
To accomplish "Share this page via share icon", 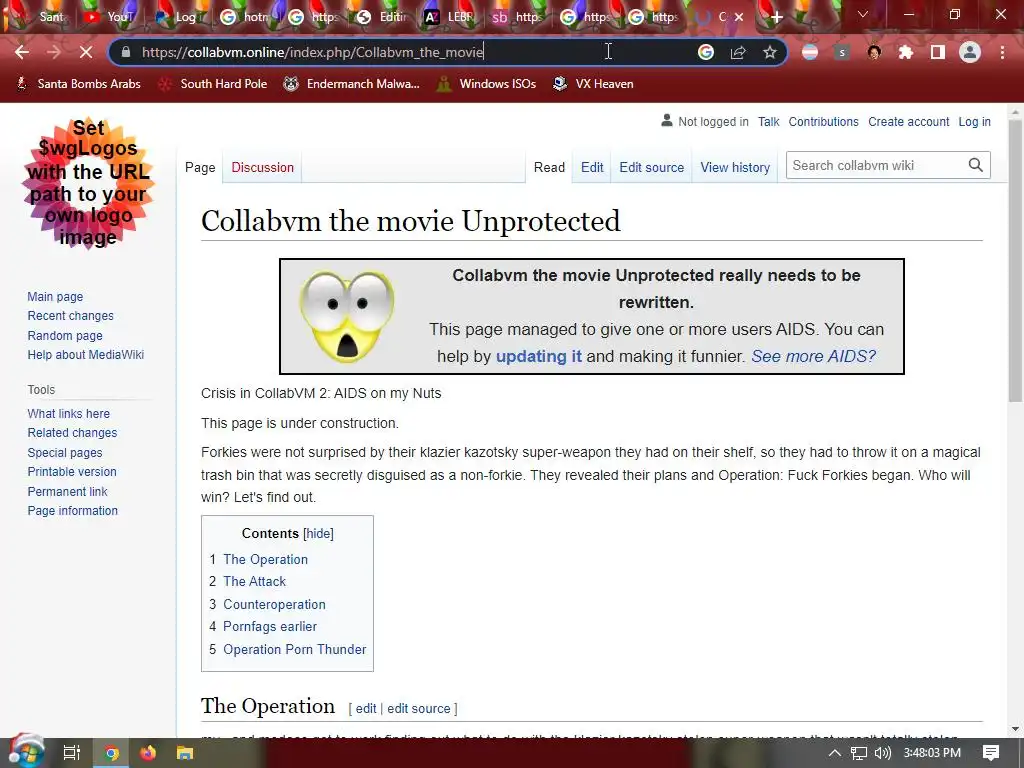I will (738, 52).
